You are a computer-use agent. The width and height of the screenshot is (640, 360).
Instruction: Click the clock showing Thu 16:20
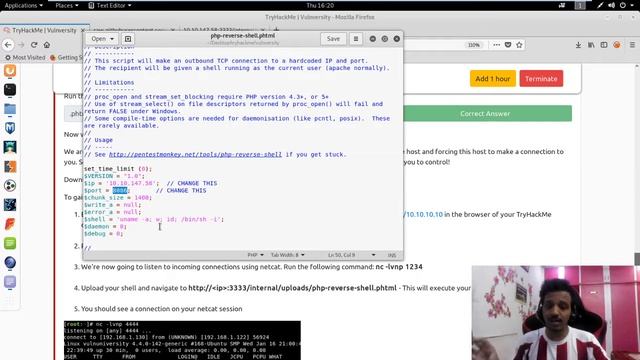pos(320,5)
